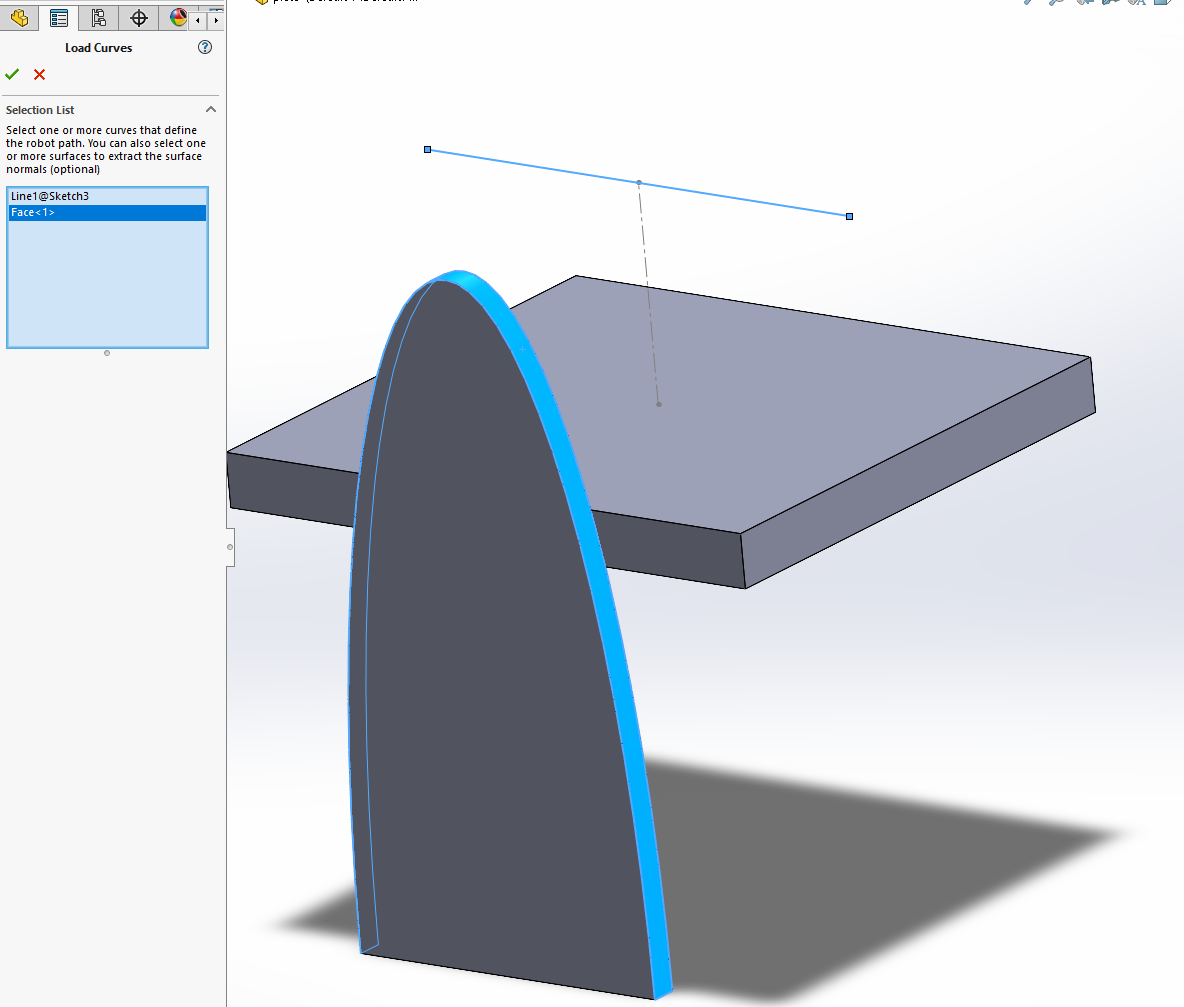Select Line1@Sketch3 in the selection list

click(x=50, y=196)
